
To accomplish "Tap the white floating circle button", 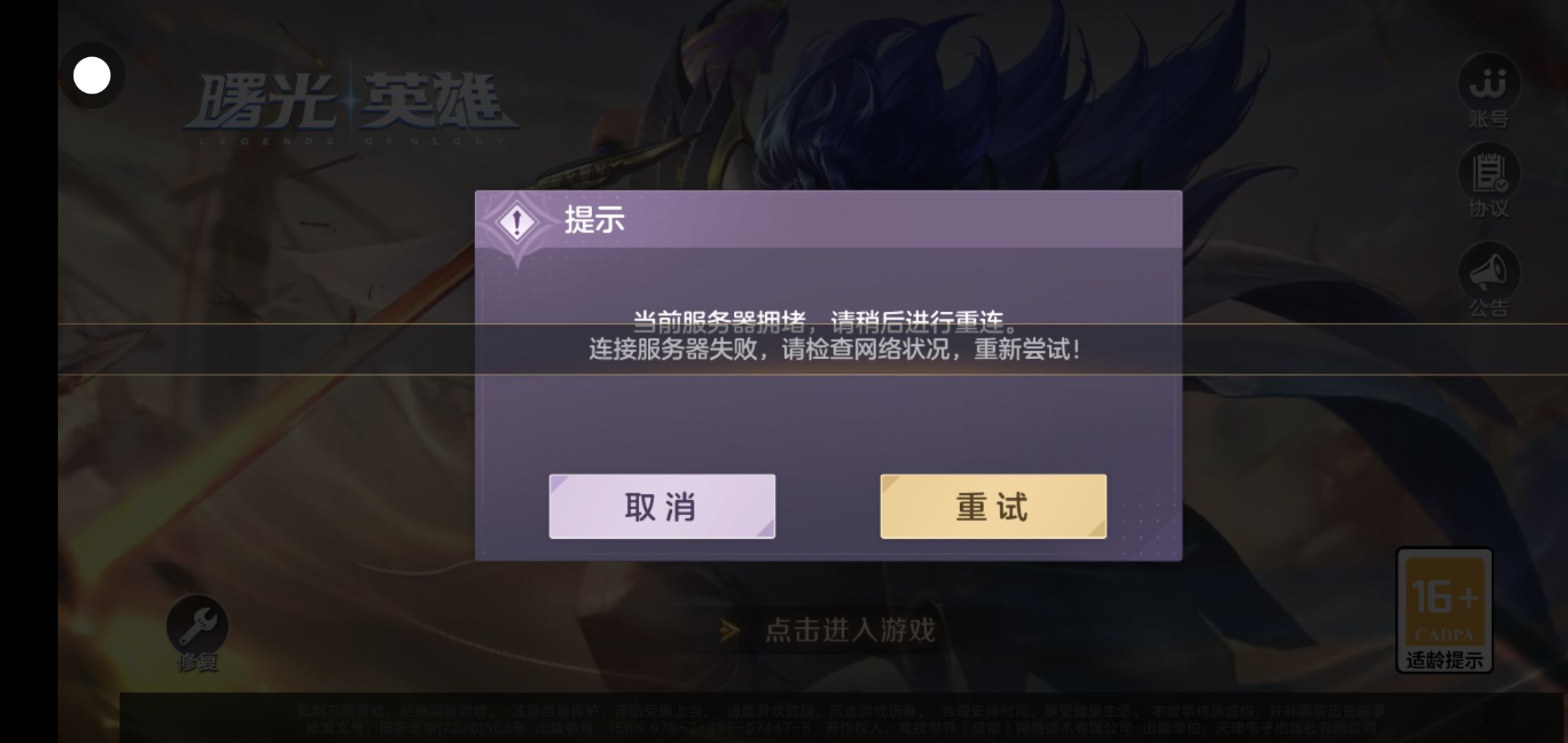I will pyautogui.click(x=91, y=75).
